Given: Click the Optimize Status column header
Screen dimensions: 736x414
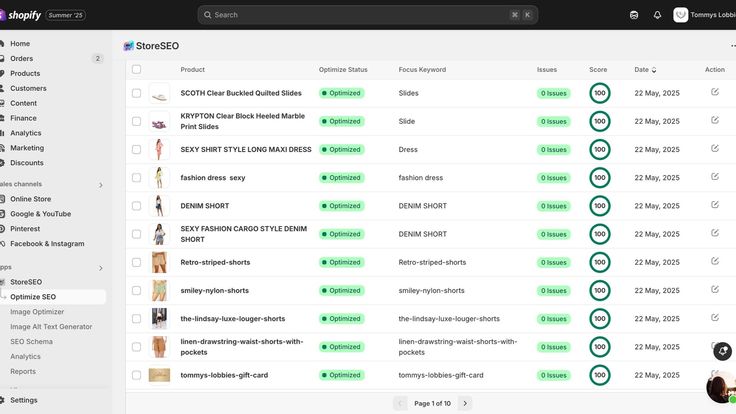Looking at the screenshot, I should 343,69.
